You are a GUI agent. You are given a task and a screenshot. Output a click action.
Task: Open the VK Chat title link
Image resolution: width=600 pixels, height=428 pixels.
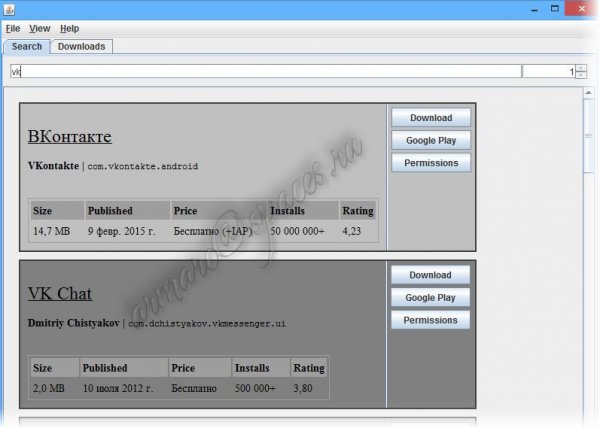coord(60,294)
